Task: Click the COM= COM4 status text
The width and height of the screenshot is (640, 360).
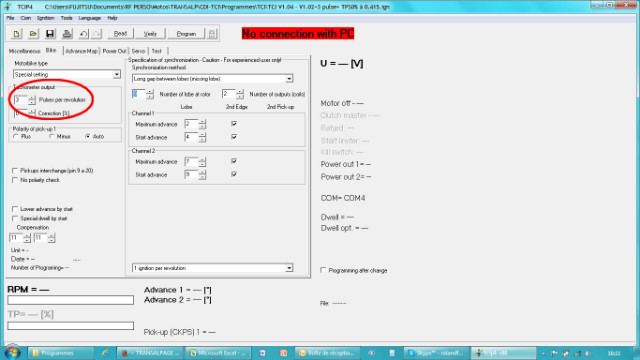Action: [x=343, y=198]
